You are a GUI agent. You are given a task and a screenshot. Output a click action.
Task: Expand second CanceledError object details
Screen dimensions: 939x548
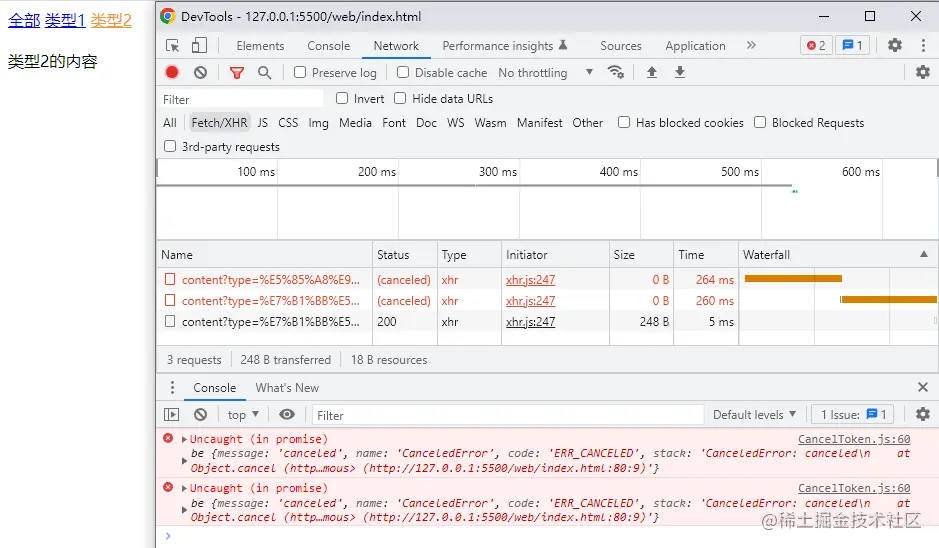[184, 510]
